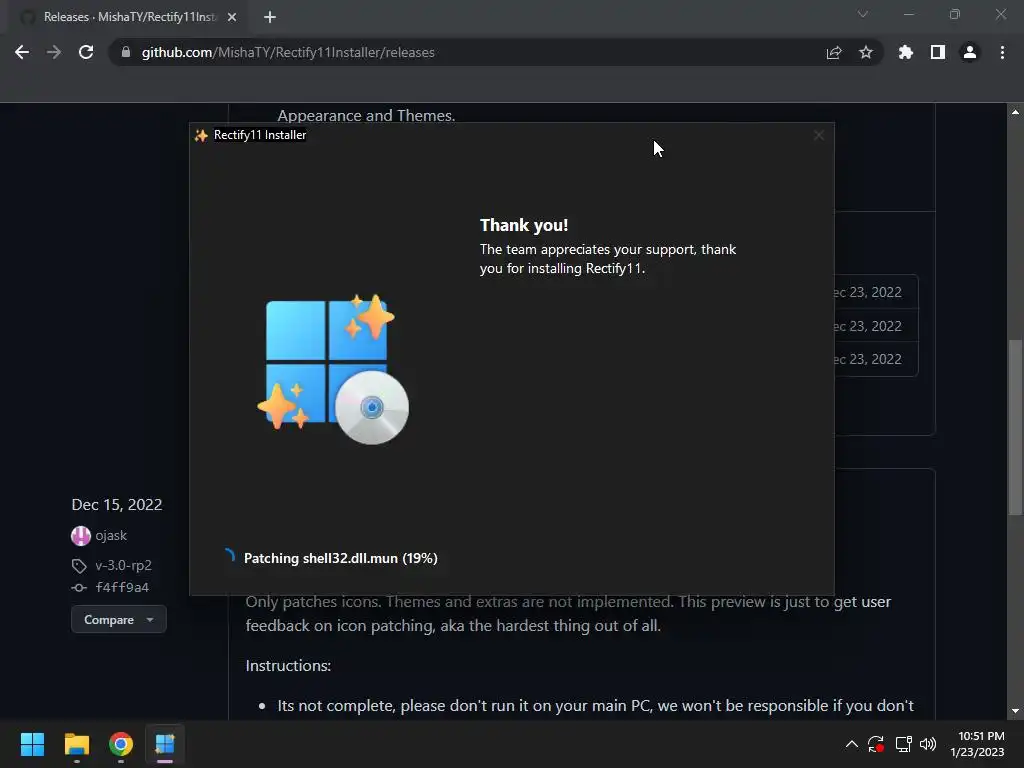Close the Rectify11 Installer dialog
The width and height of the screenshot is (1024, 768).
coord(819,135)
